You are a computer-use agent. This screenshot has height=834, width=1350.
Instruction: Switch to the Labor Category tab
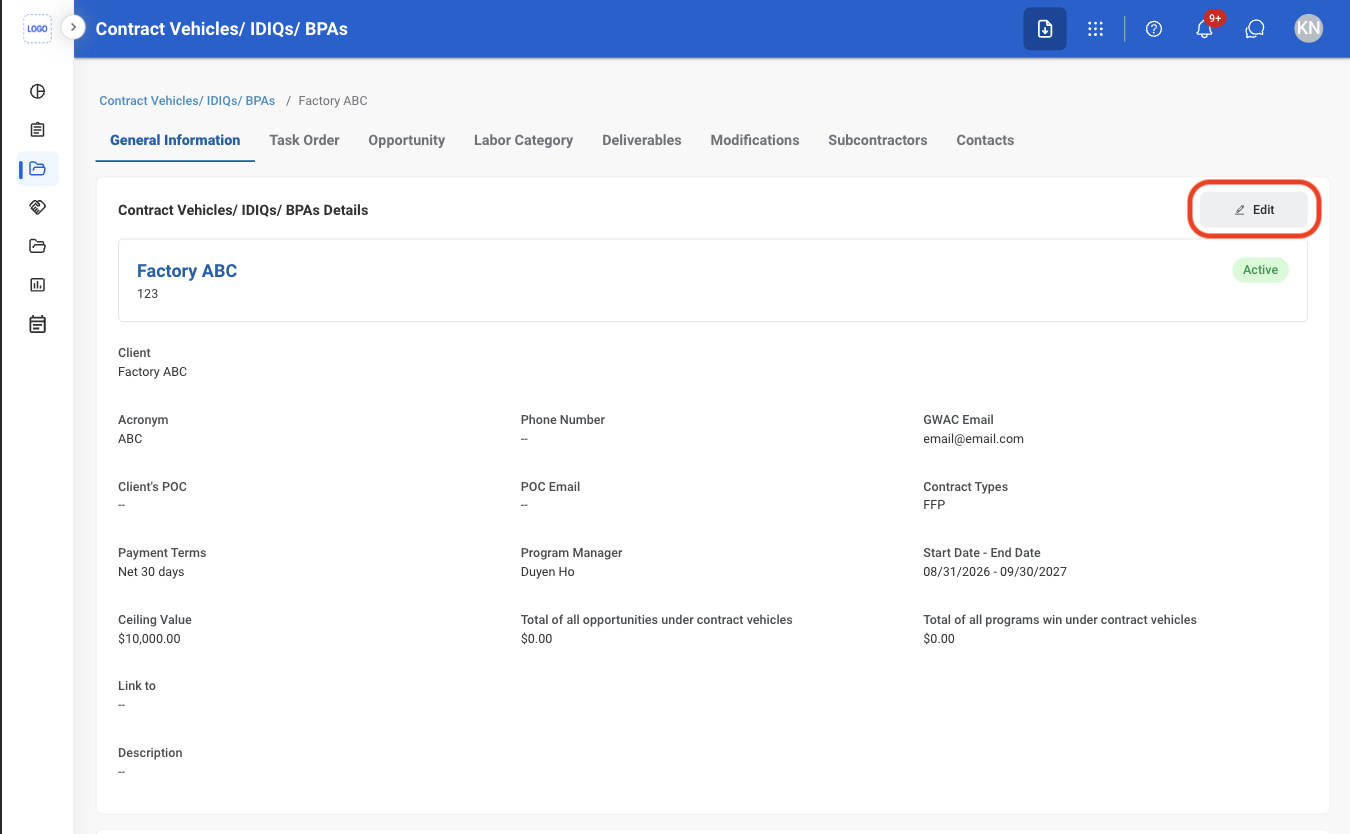coord(523,140)
